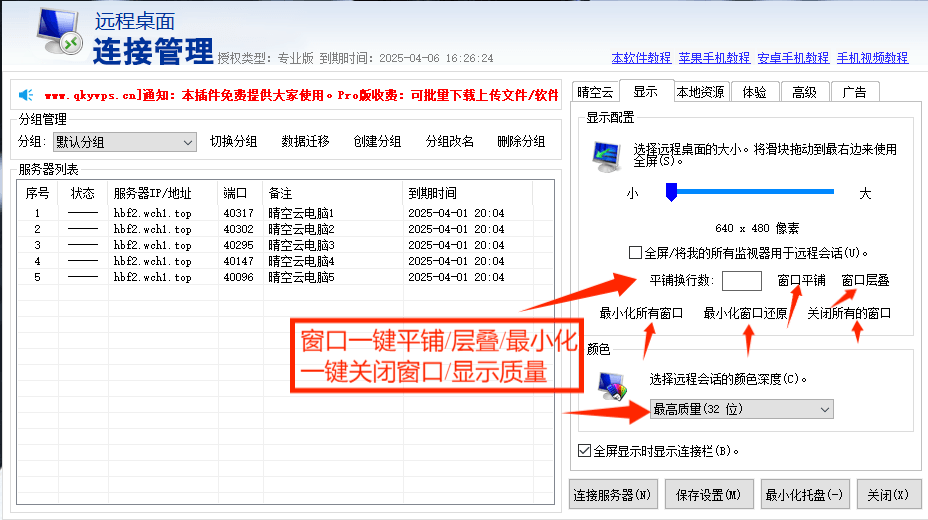Click 保存设置 button
928x520 pixels.
tap(708, 494)
